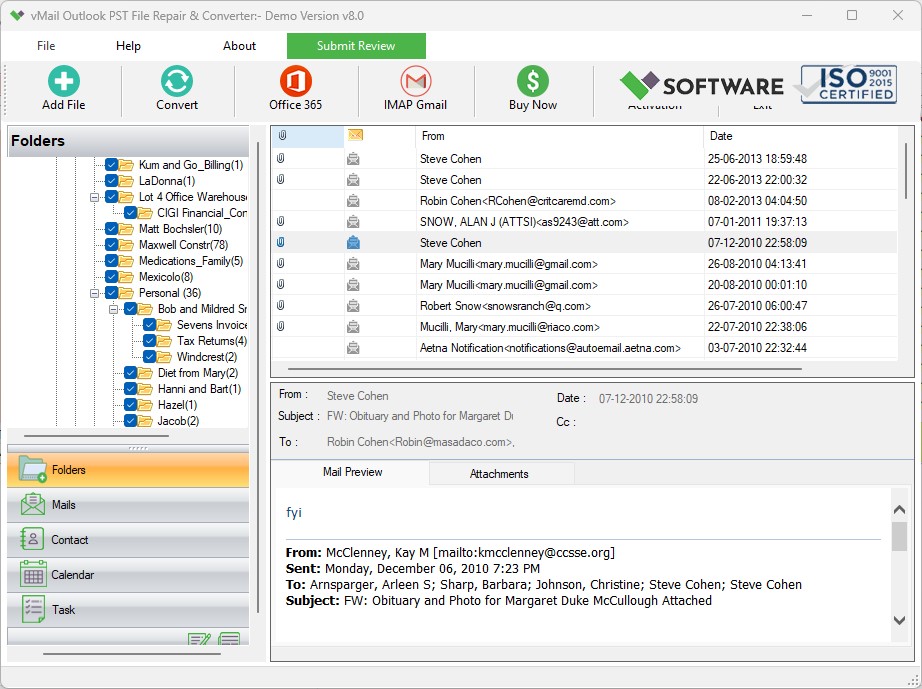The height and width of the screenshot is (689, 922).
Task: Select the 26-08-2010 Mary Mucilli email
Action: click(x=584, y=264)
